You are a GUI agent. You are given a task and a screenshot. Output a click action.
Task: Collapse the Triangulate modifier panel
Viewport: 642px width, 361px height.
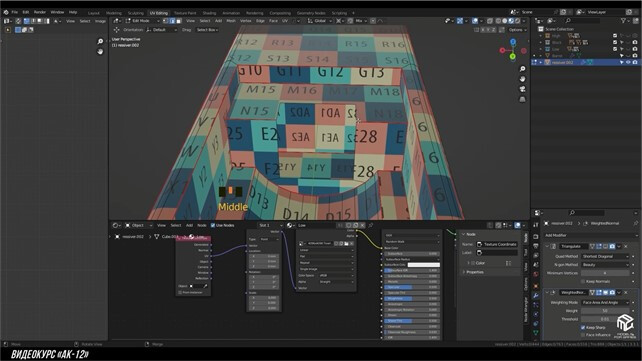[547, 246]
